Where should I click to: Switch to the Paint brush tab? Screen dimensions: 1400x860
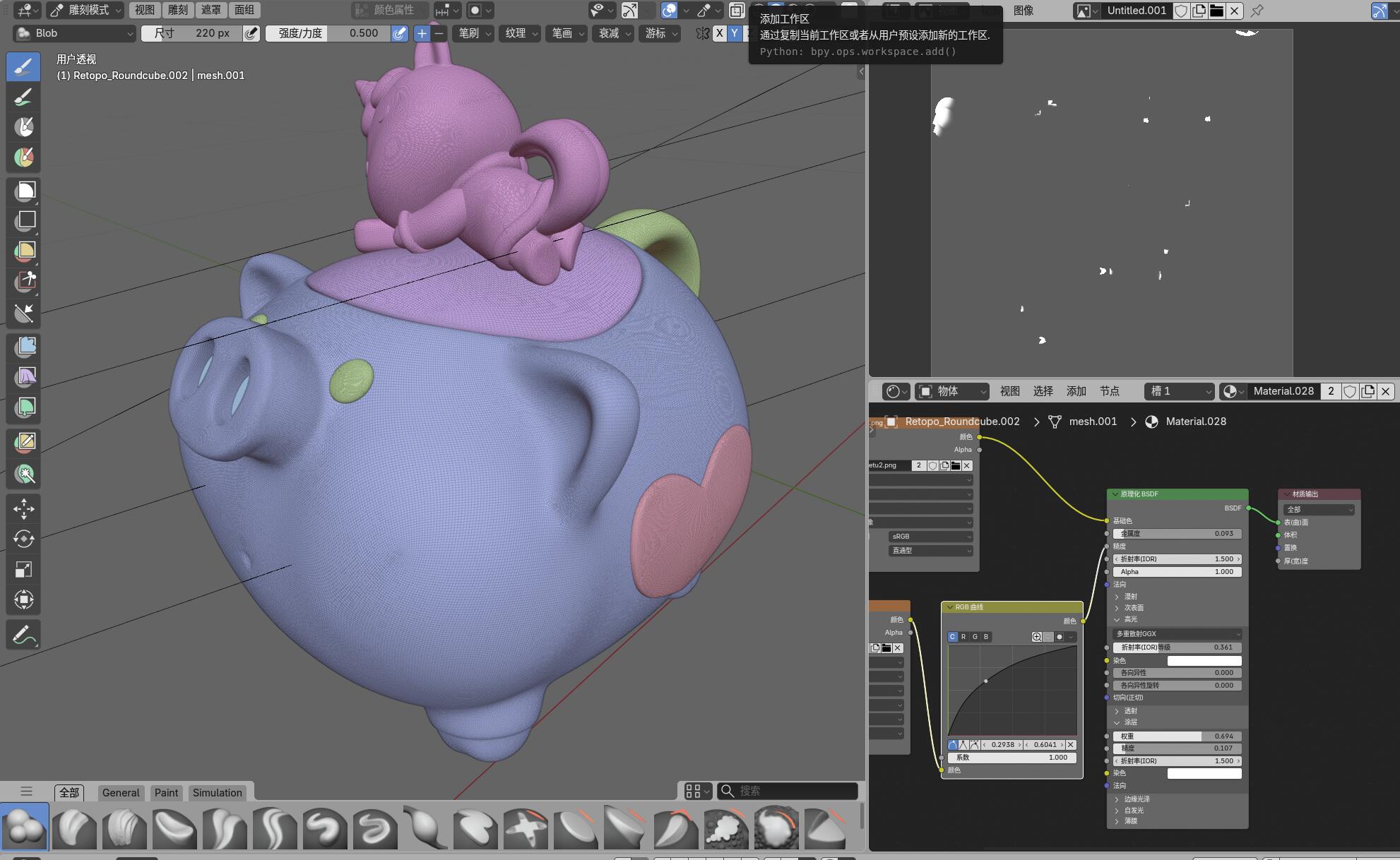click(x=166, y=792)
